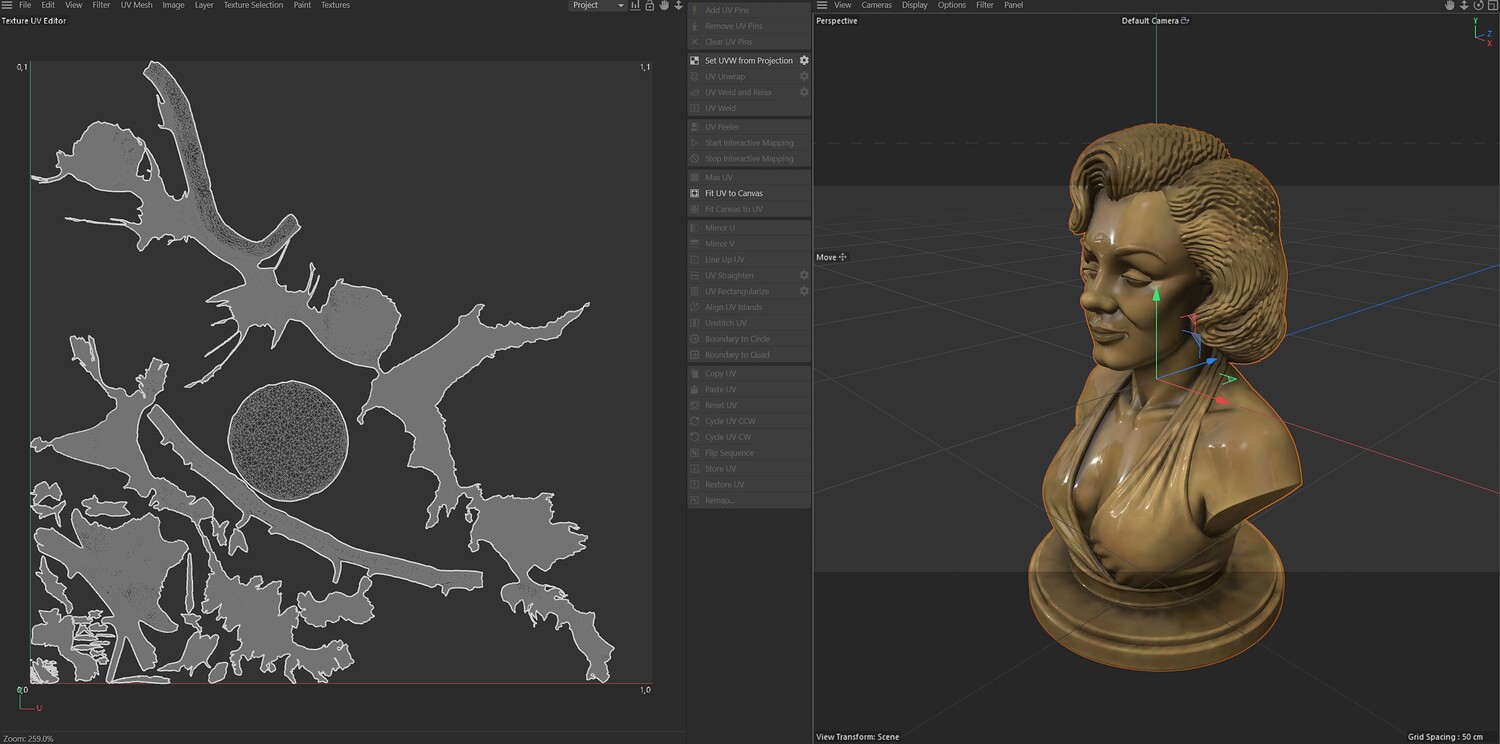Click the Line Up UV command
The image size is (1500, 744).
tap(749, 260)
